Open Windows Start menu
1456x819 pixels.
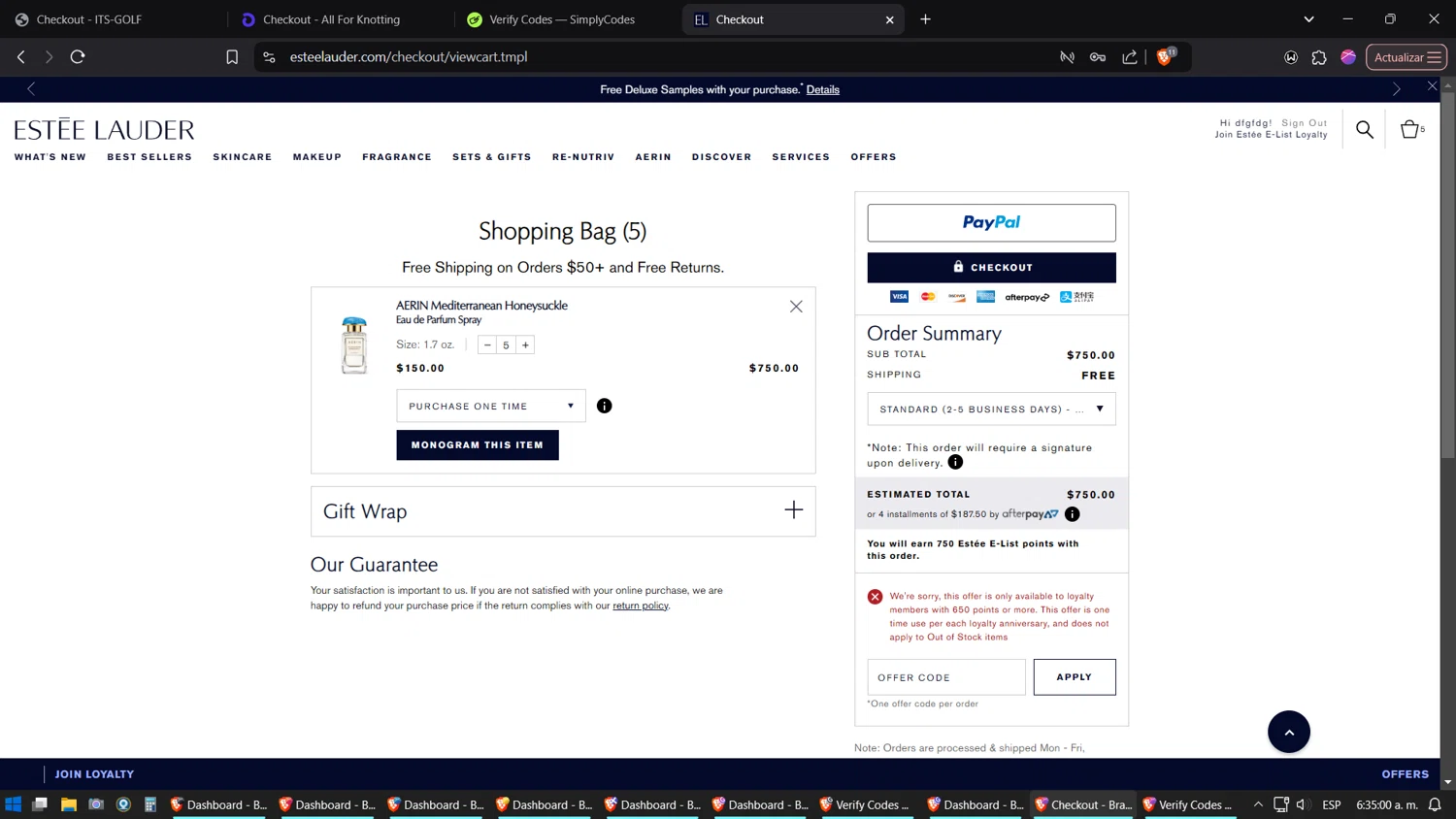[14, 804]
